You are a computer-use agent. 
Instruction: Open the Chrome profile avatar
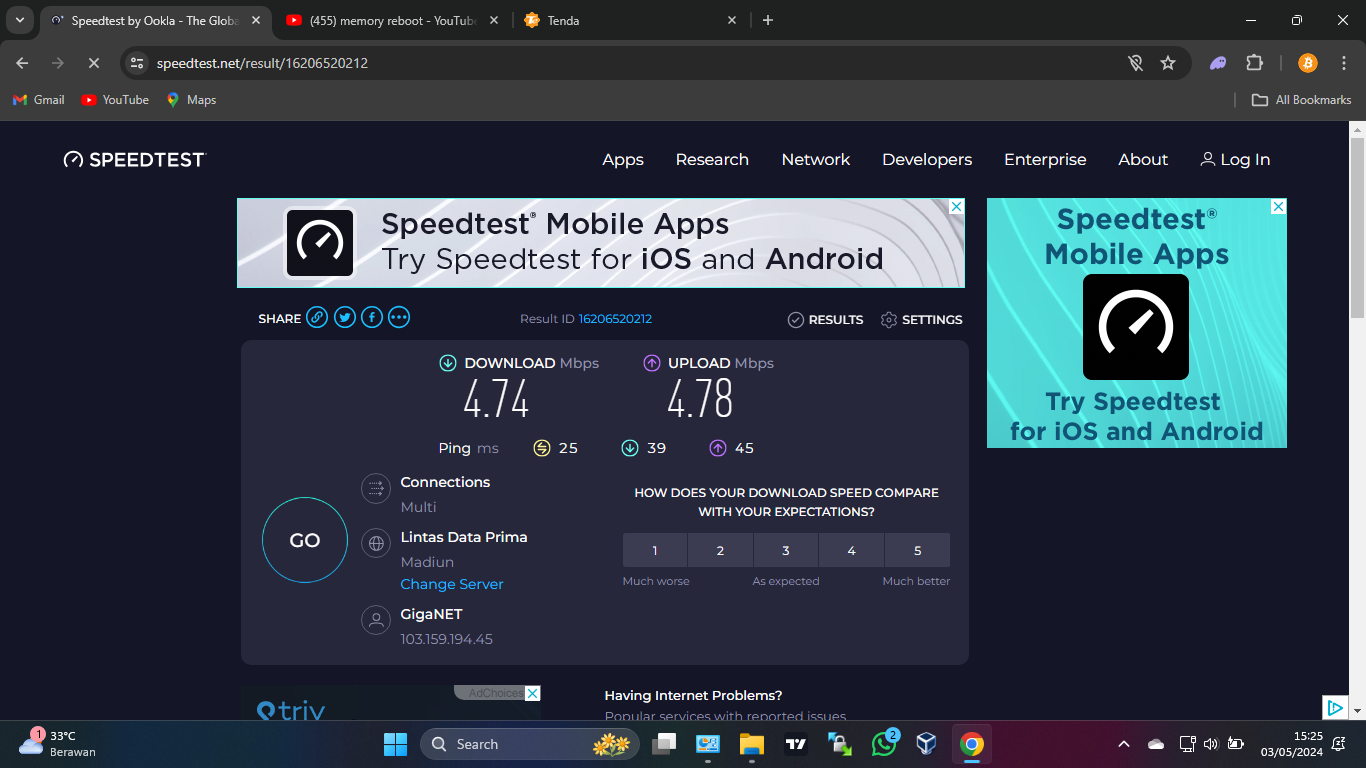click(x=1308, y=63)
